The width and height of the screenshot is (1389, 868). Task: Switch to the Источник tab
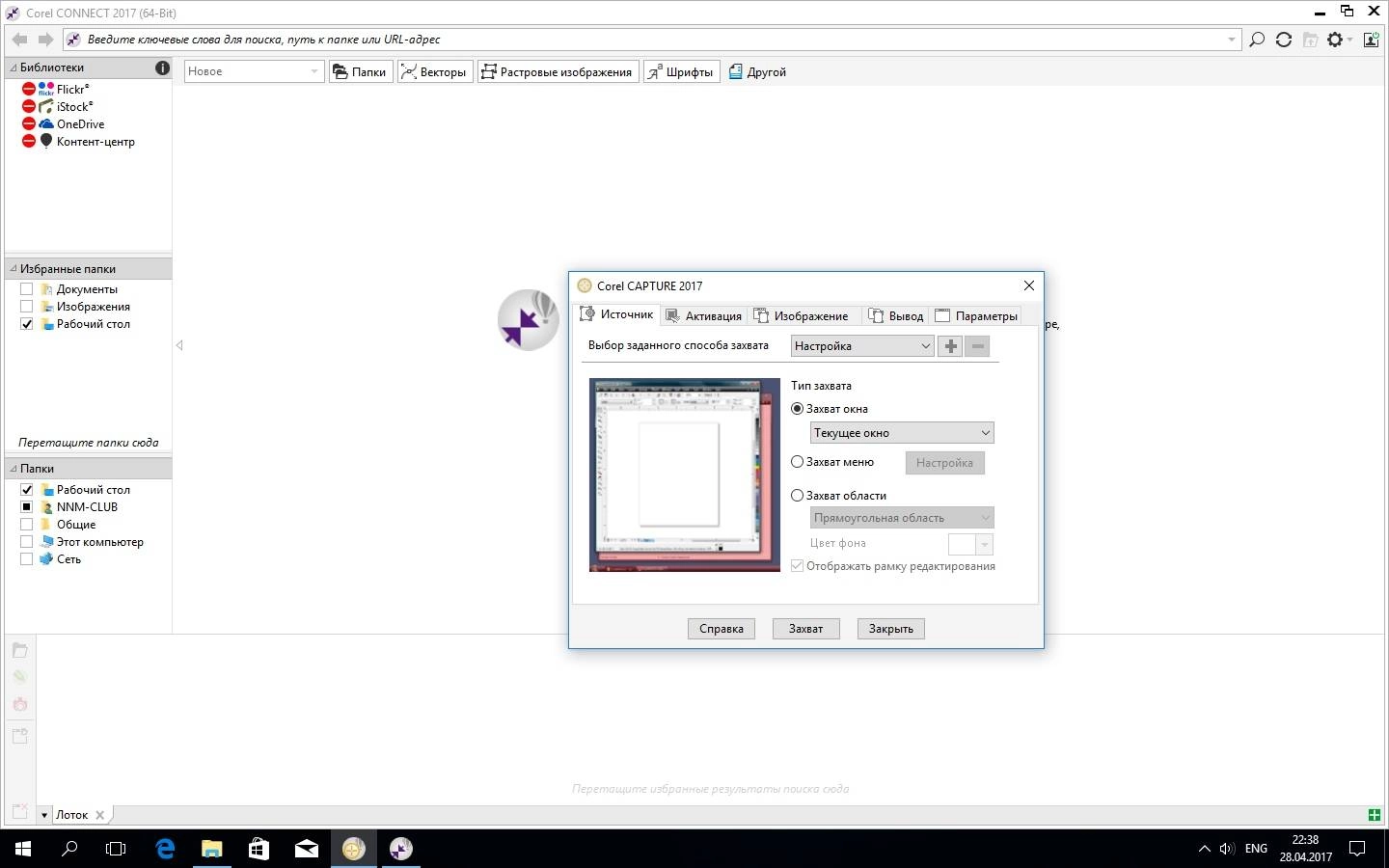[616, 314]
